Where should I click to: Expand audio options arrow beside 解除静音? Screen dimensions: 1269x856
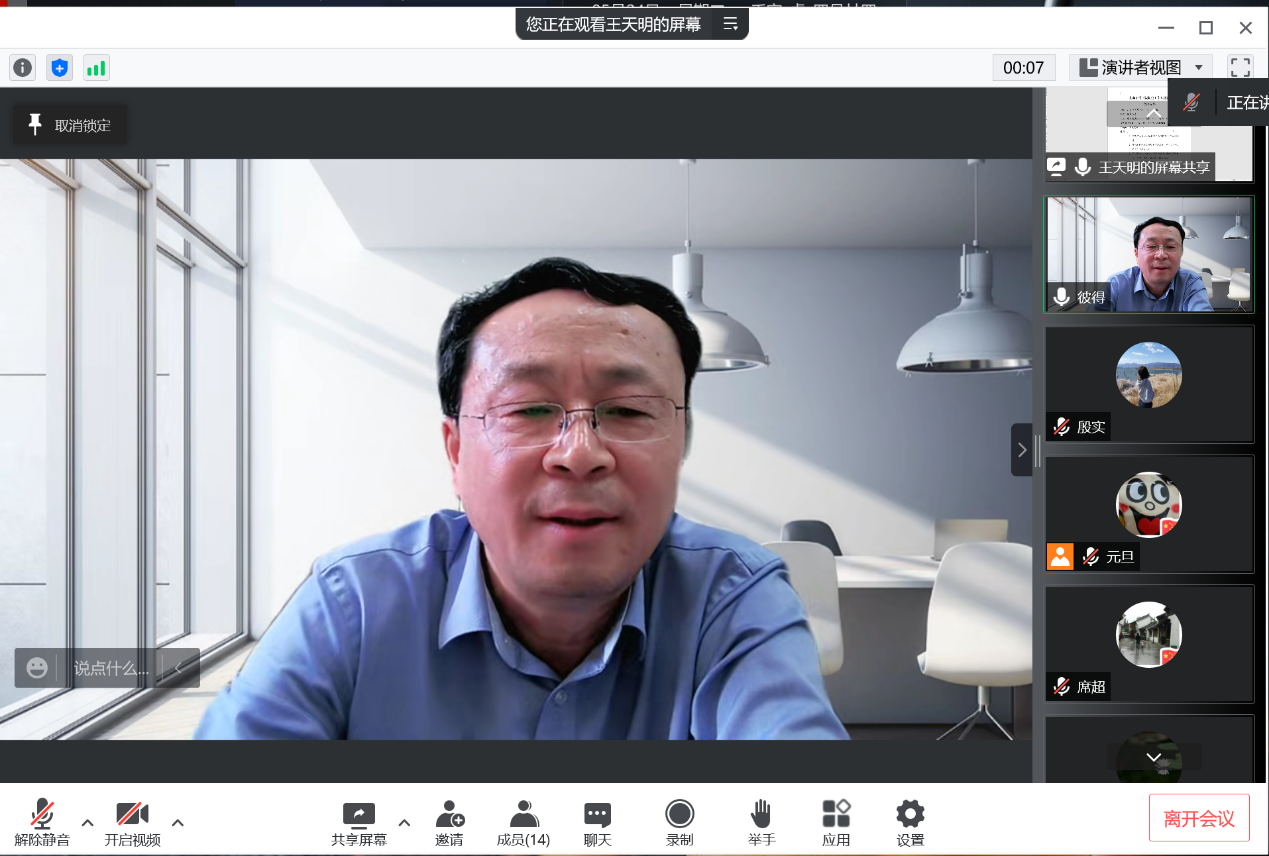pyautogui.click(x=87, y=823)
